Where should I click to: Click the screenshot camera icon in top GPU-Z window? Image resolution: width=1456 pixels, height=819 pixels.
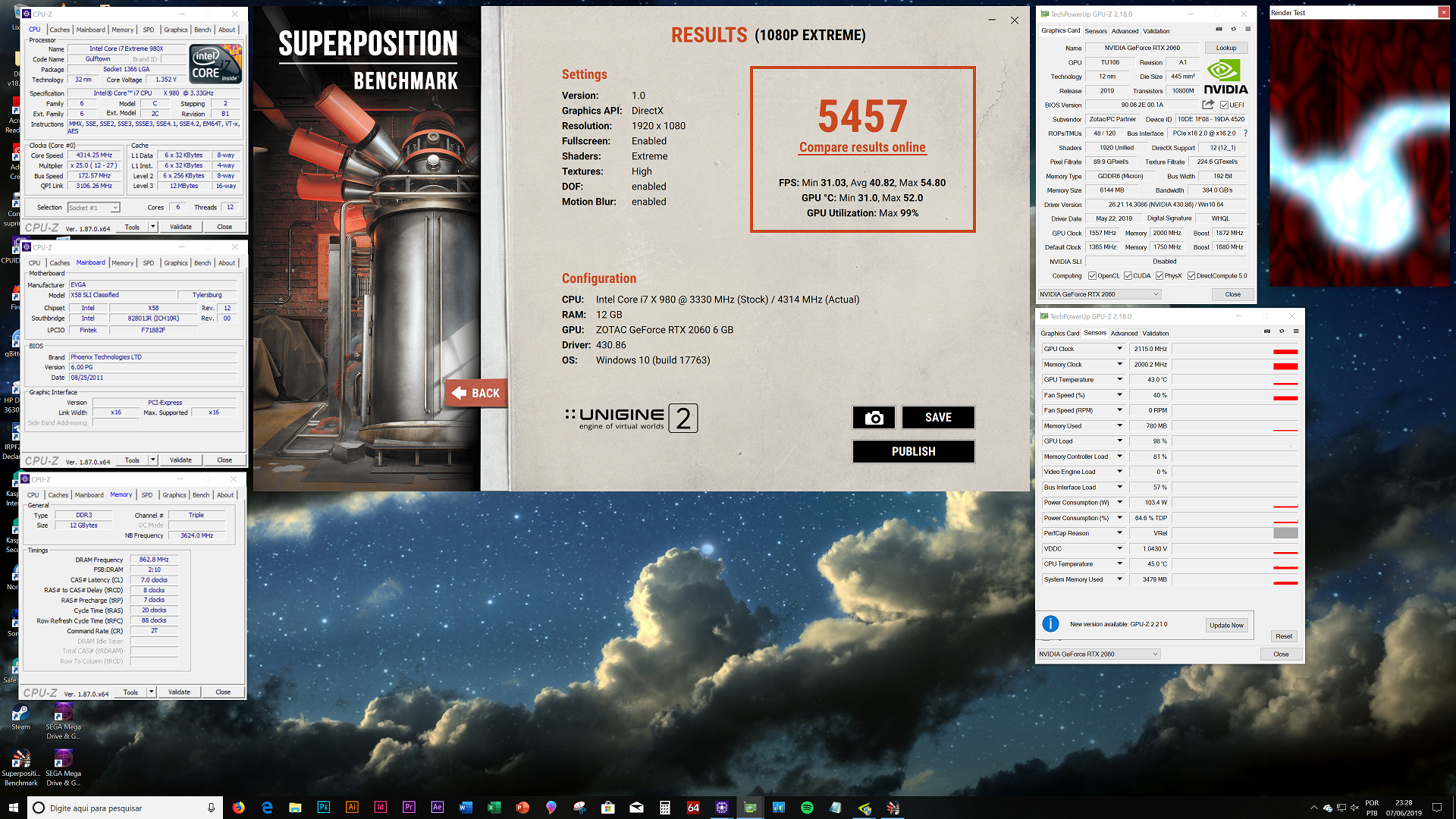tap(1219, 30)
